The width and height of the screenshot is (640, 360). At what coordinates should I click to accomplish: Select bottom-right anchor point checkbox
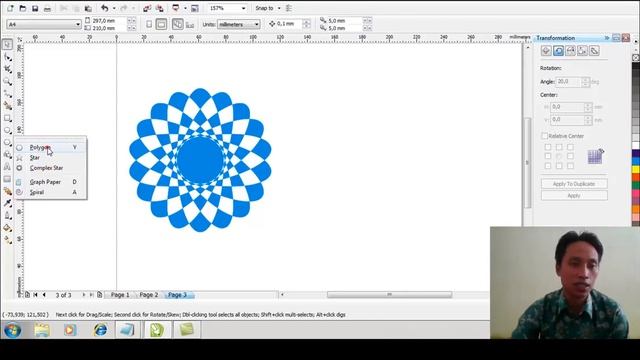(570, 166)
